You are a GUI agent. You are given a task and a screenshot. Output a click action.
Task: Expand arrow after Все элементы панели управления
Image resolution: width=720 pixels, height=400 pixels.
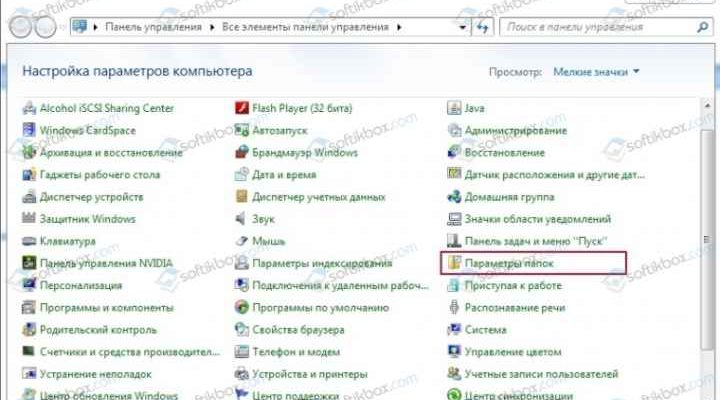pyautogui.click(x=399, y=28)
